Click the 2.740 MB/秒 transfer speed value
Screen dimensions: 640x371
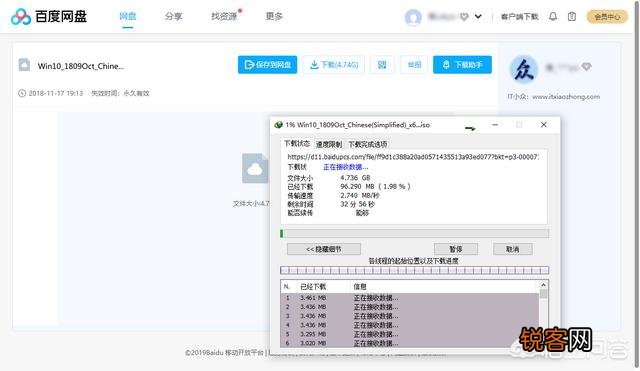(360, 195)
